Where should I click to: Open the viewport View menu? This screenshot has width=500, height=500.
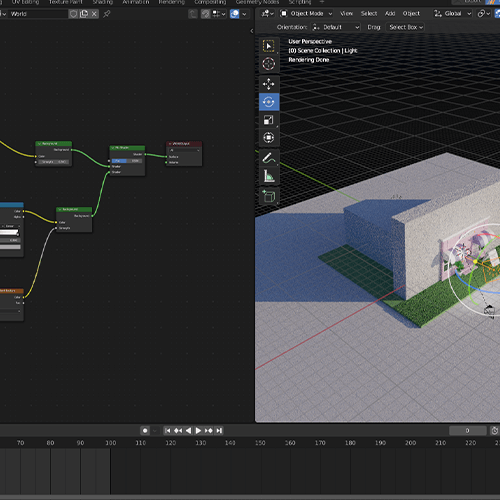click(x=346, y=14)
